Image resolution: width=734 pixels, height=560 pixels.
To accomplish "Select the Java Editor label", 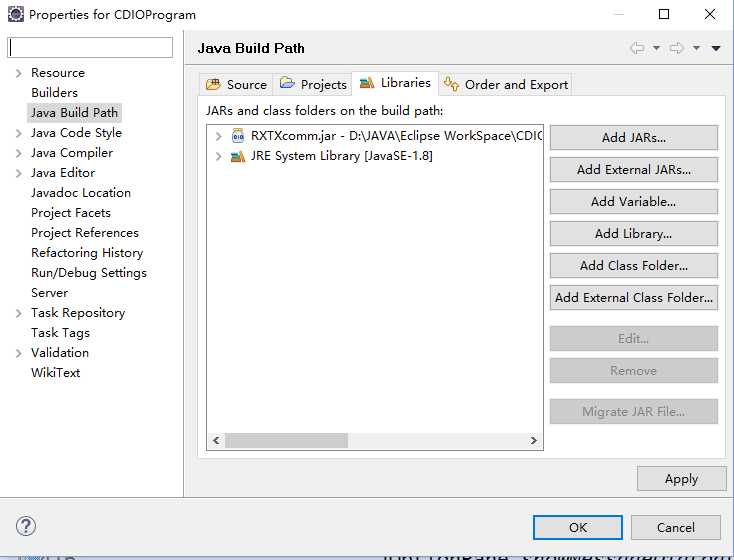I will [63, 173].
